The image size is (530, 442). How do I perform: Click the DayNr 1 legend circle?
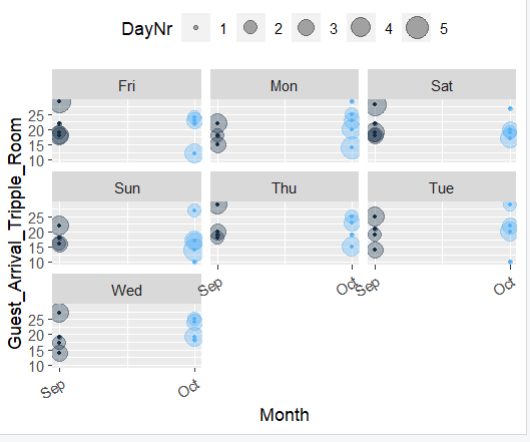pyautogui.click(x=196, y=28)
